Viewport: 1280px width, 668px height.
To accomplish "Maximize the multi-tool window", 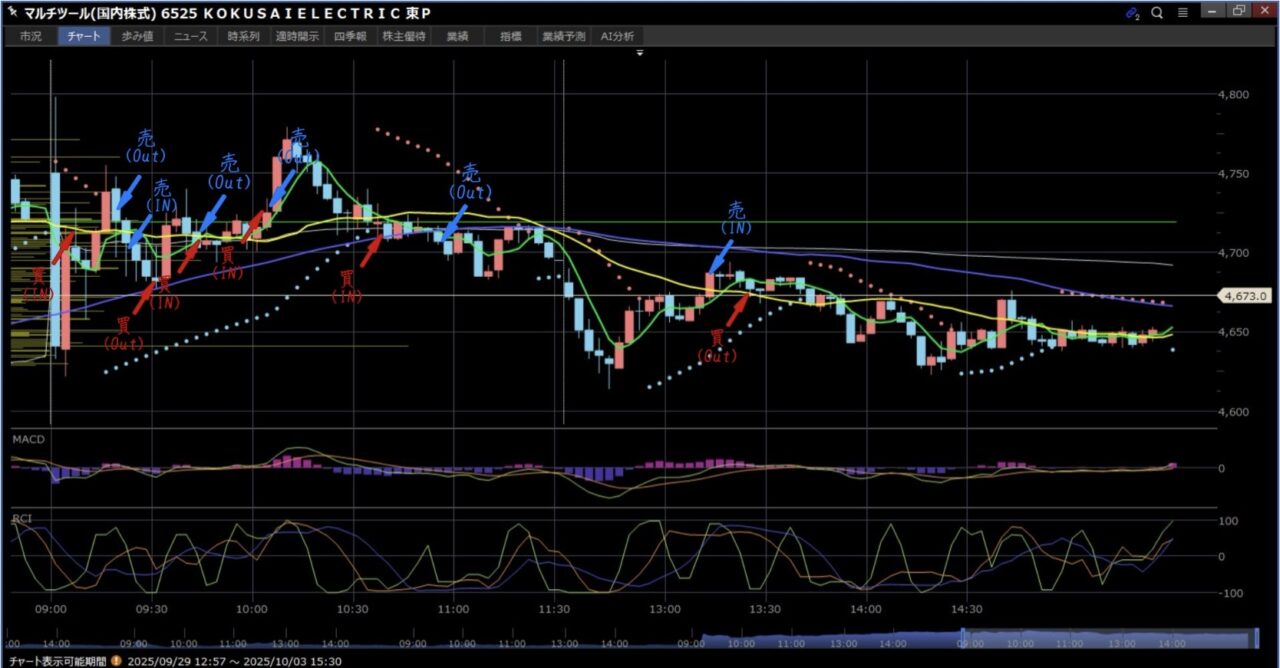I will click(x=1239, y=12).
